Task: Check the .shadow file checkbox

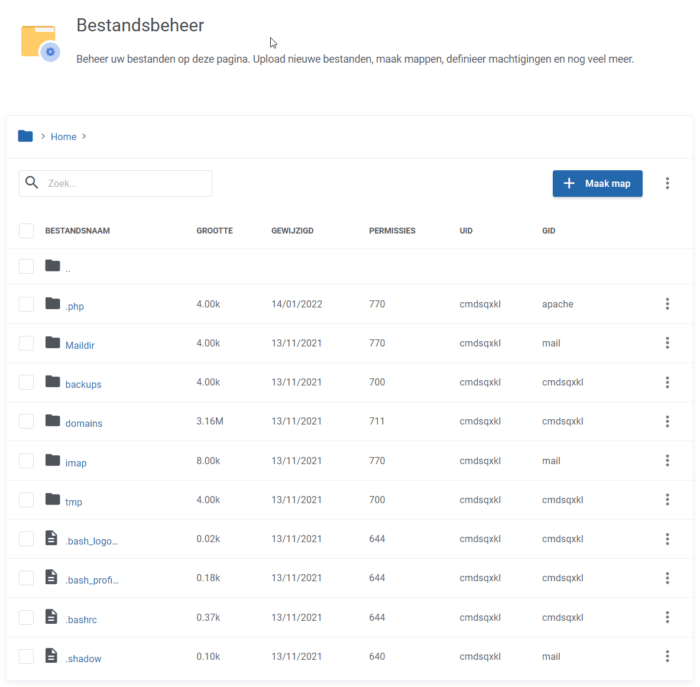Action: click(26, 657)
